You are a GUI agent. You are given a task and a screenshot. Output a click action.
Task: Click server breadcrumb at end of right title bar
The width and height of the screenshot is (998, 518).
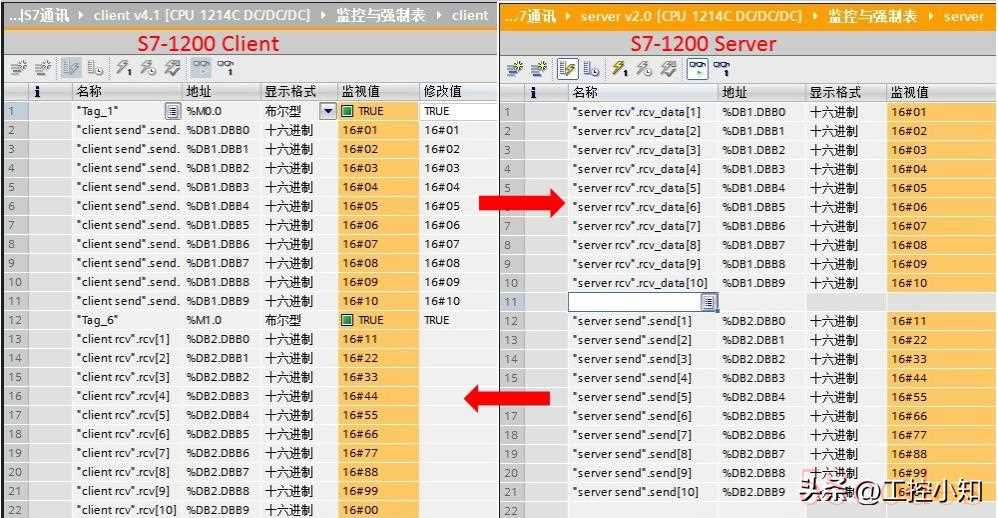tap(964, 17)
